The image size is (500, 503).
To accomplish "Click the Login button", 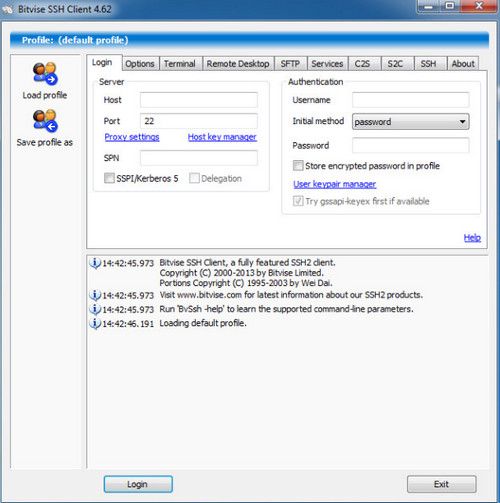I will click(x=138, y=484).
